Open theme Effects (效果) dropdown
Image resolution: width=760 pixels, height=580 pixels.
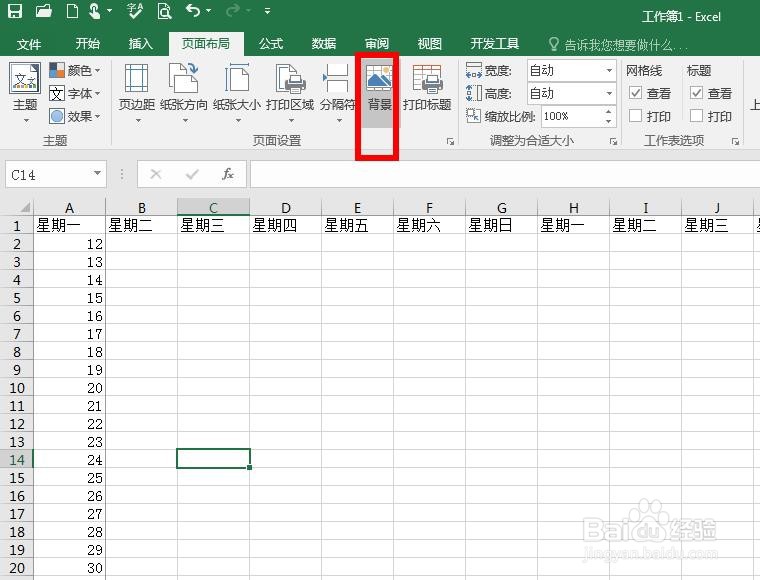click(75, 116)
